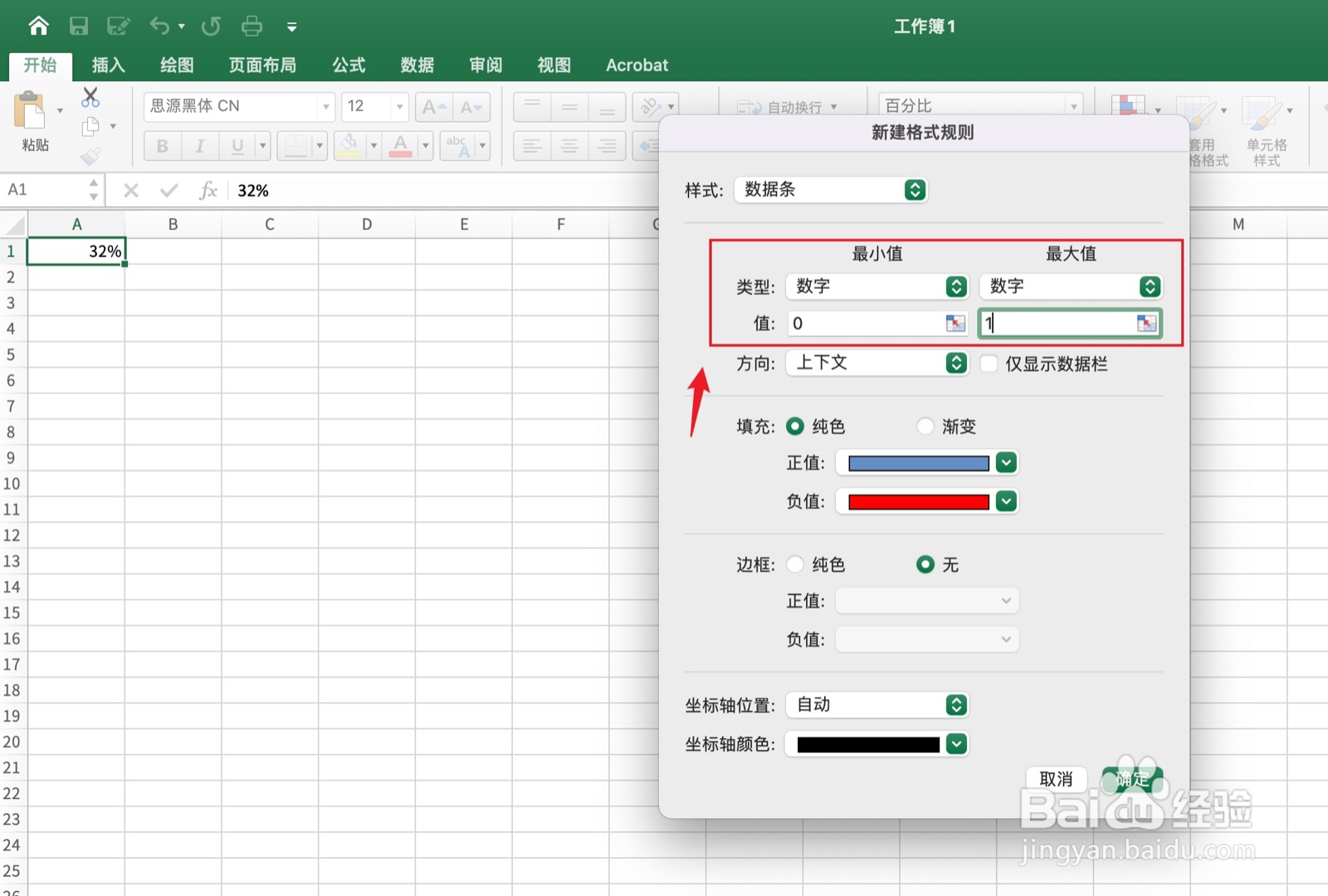Toggle italic formatting with the I icon

tap(199, 146)
